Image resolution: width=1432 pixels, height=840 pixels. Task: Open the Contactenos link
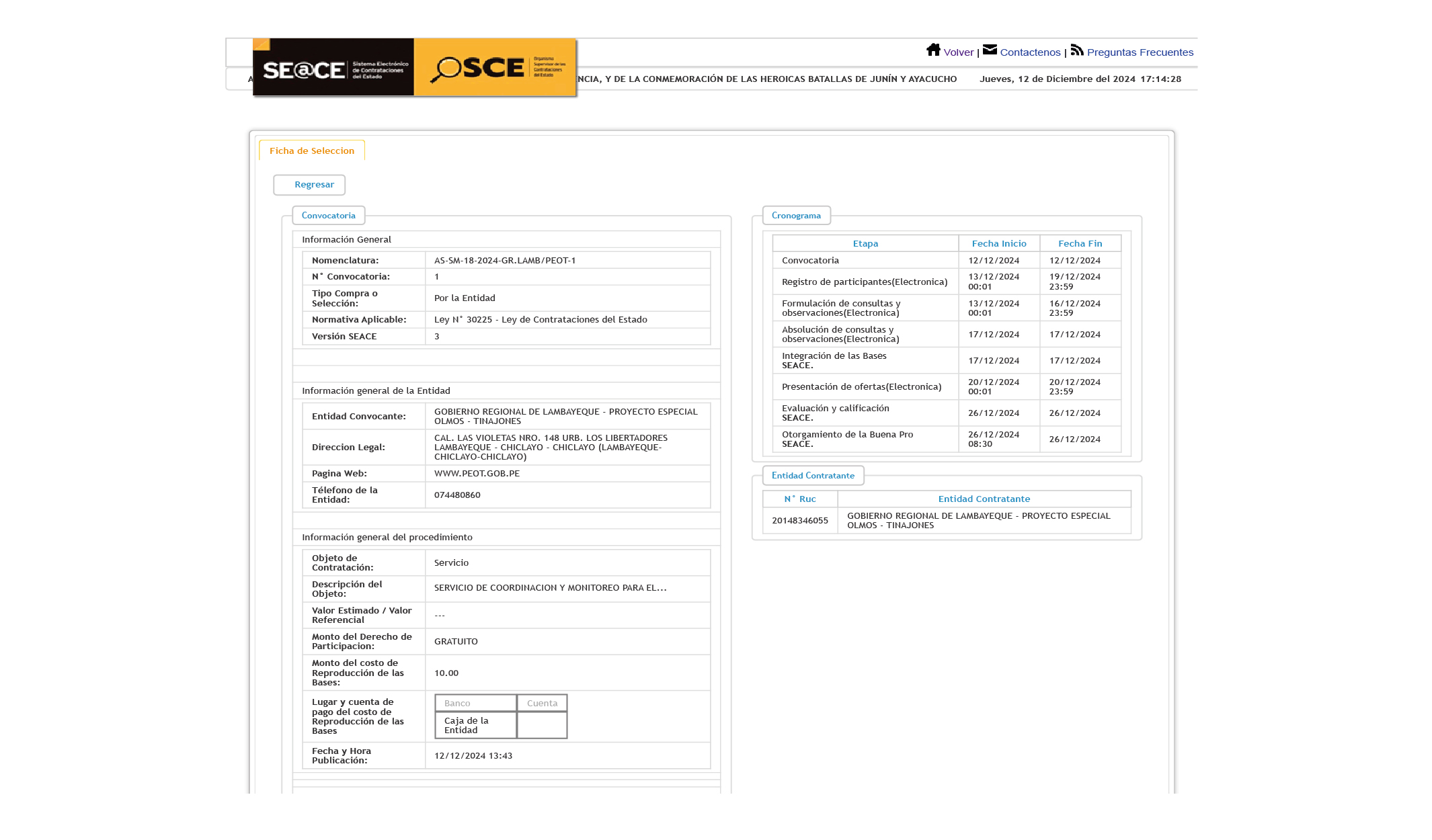pyautogui.click(x=1030, y=52)
